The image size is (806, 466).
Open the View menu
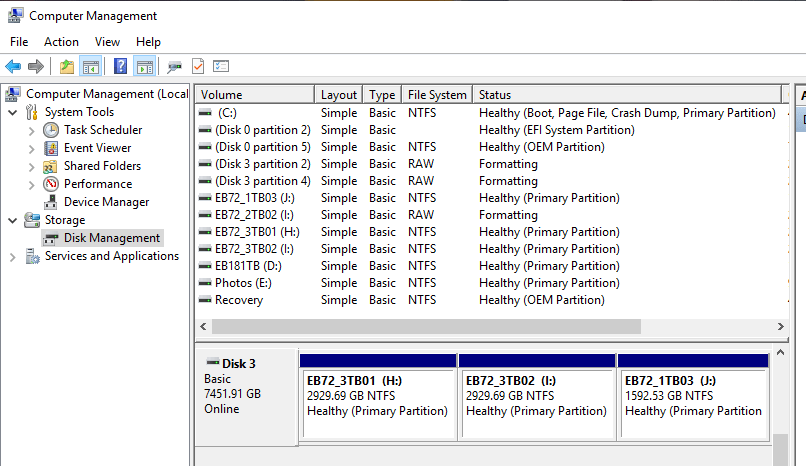(107, 42)
